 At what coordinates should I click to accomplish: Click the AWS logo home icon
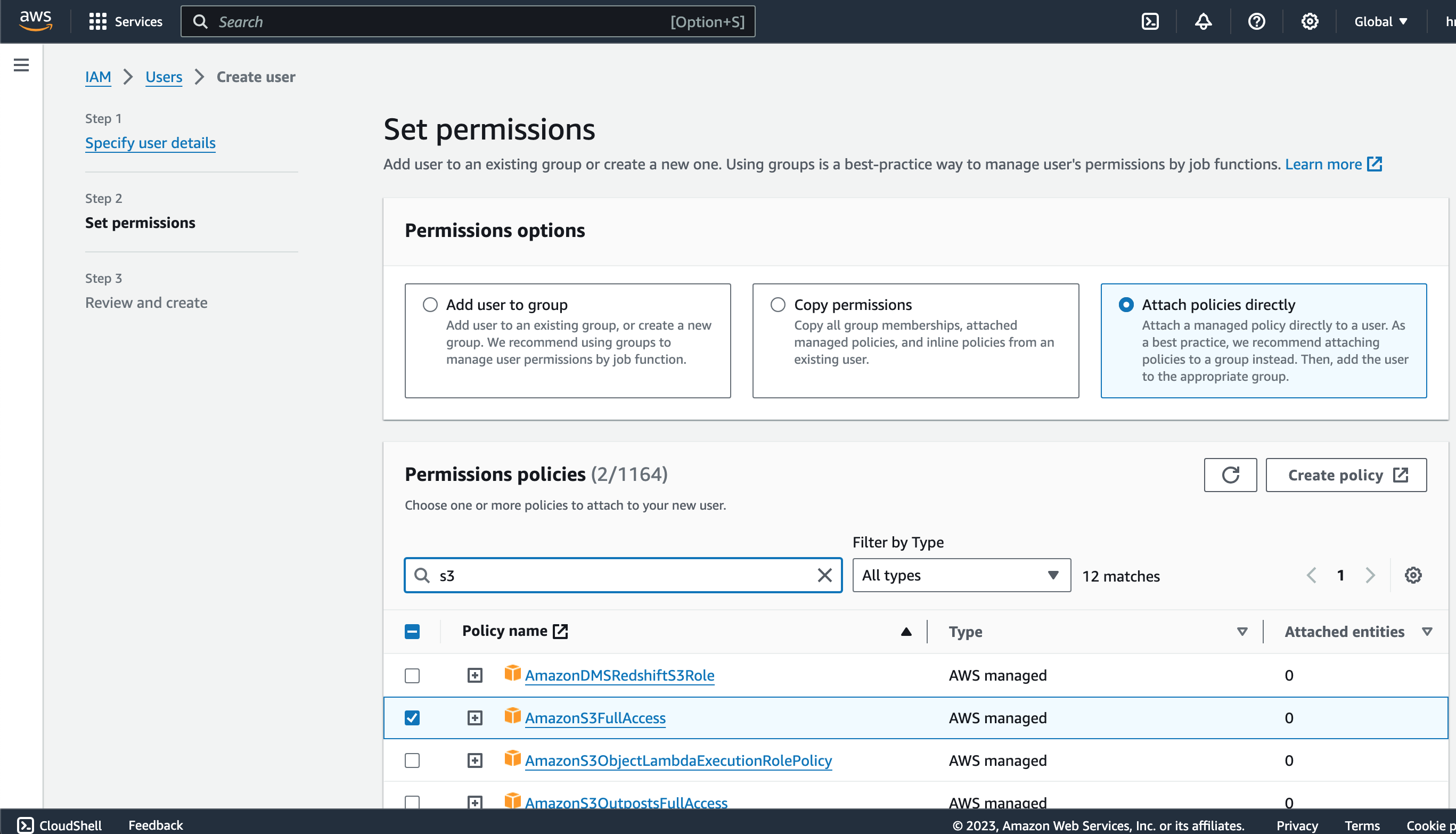[36, 21]
